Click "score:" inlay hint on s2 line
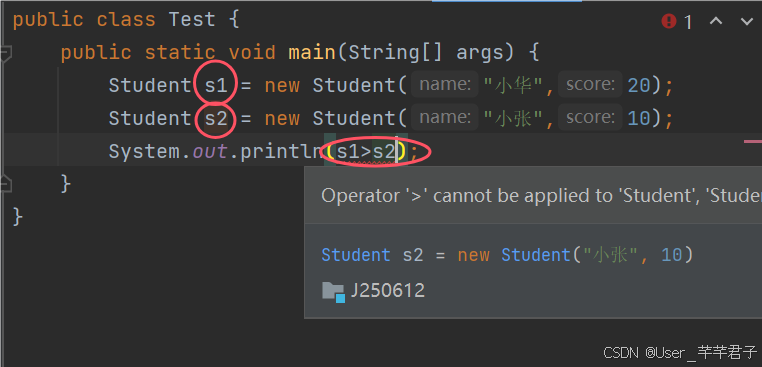The width and height of the screenshot is (762, 367). point(590,118)
